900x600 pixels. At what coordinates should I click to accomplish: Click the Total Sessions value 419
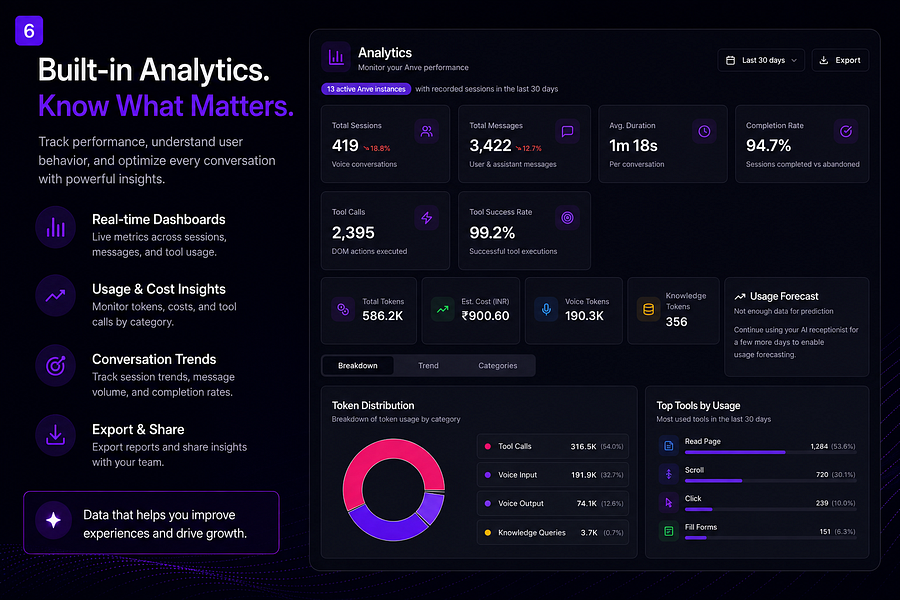coord(345,146)
